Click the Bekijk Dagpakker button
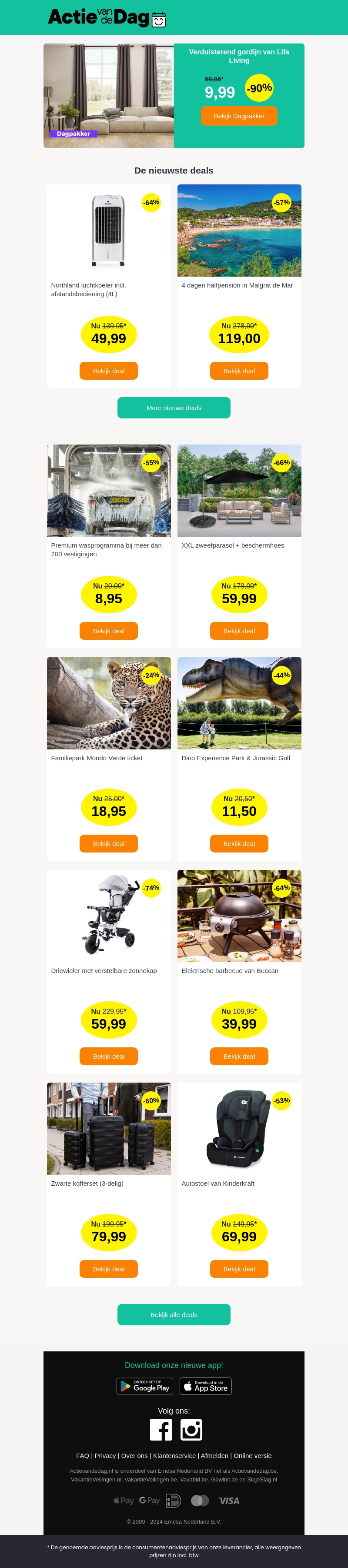 [x=239, y=116]
